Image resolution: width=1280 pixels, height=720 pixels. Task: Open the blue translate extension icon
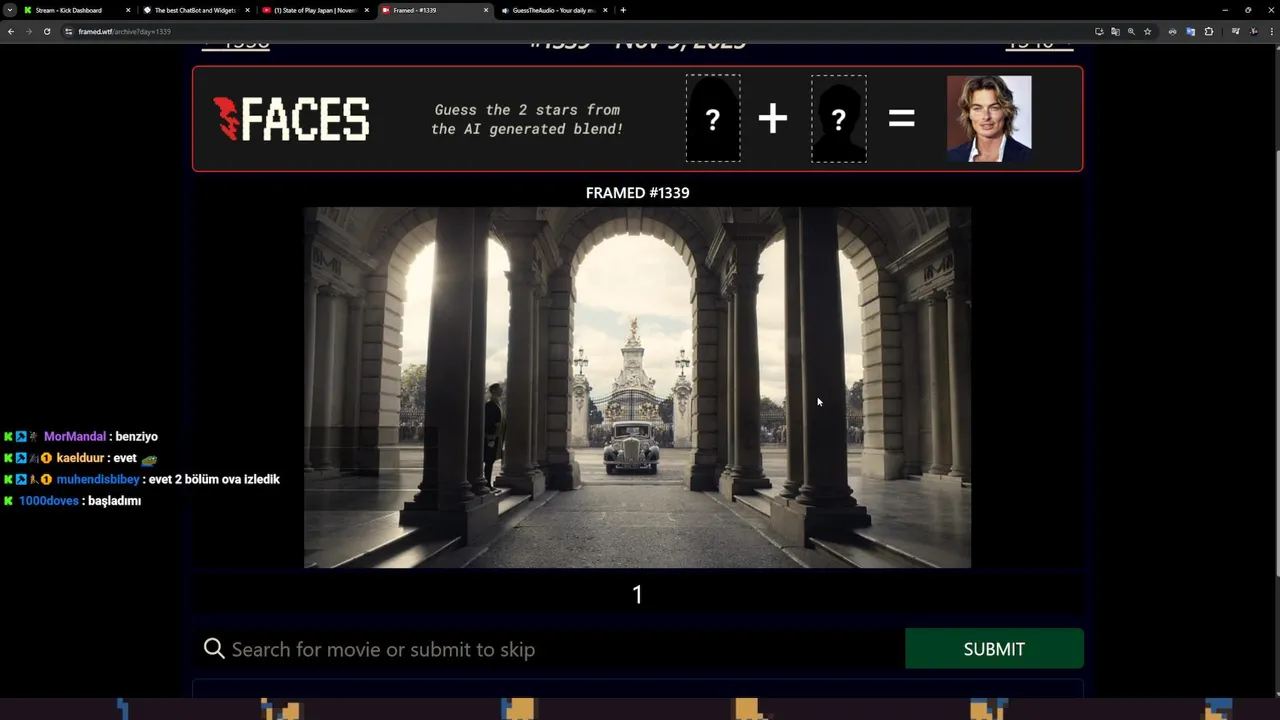[1190, 31]
